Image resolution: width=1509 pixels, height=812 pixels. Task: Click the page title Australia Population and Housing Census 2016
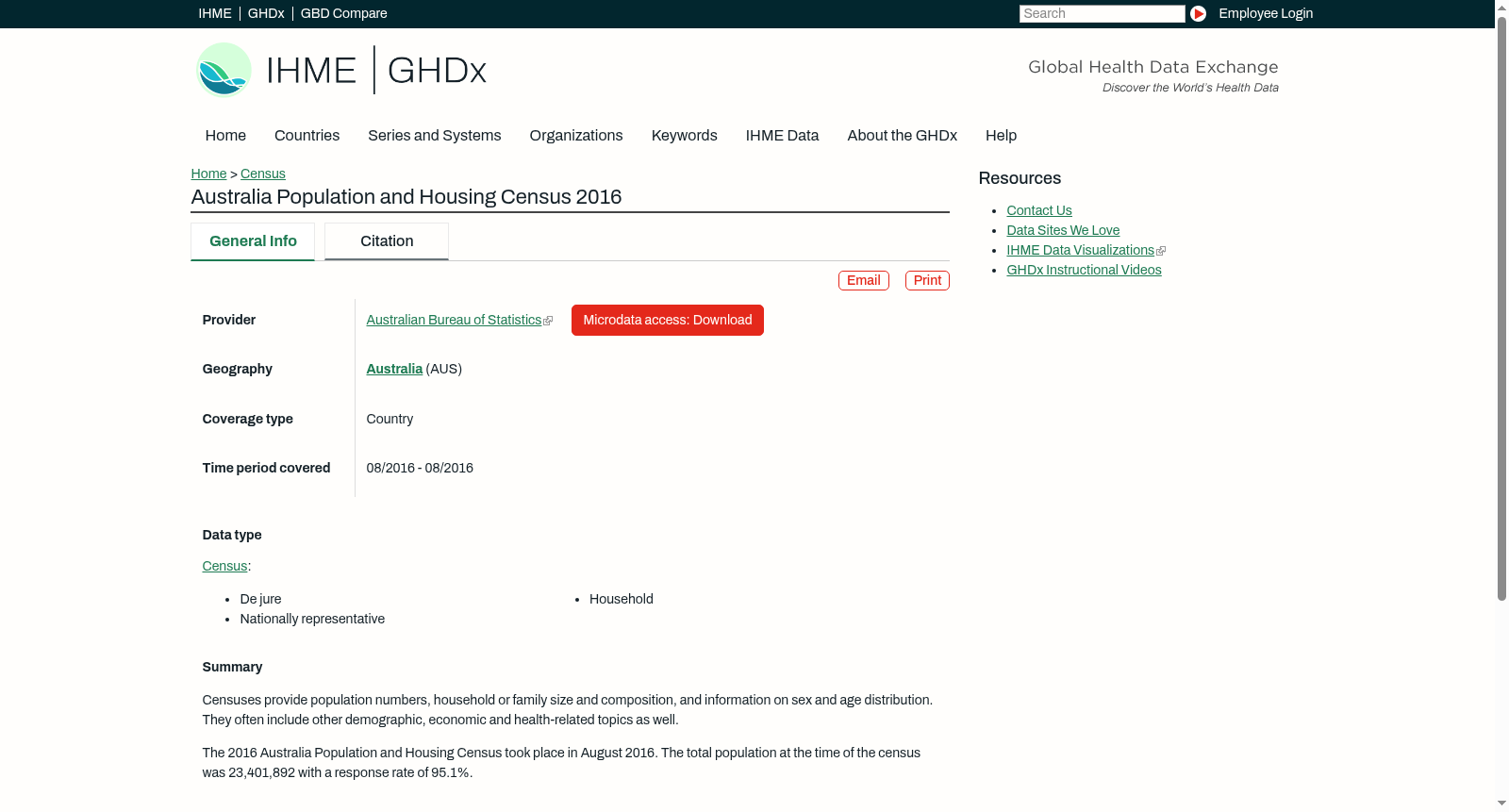(406, 196)
